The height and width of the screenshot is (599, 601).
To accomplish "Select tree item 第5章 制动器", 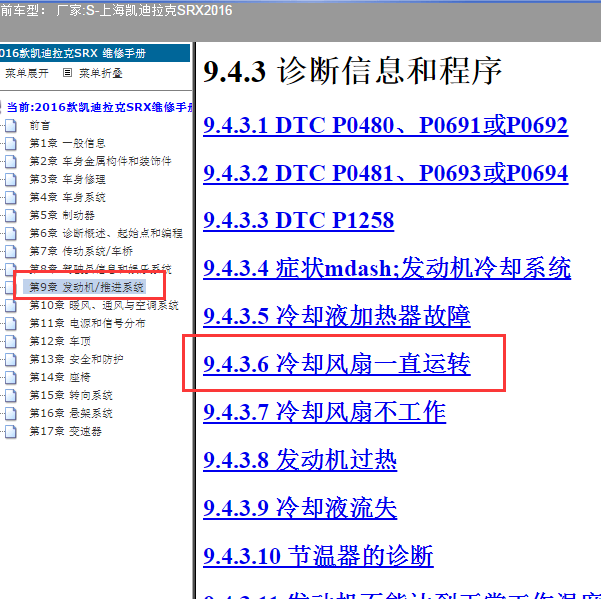I will pyautogui.click(x=62, y=215).
